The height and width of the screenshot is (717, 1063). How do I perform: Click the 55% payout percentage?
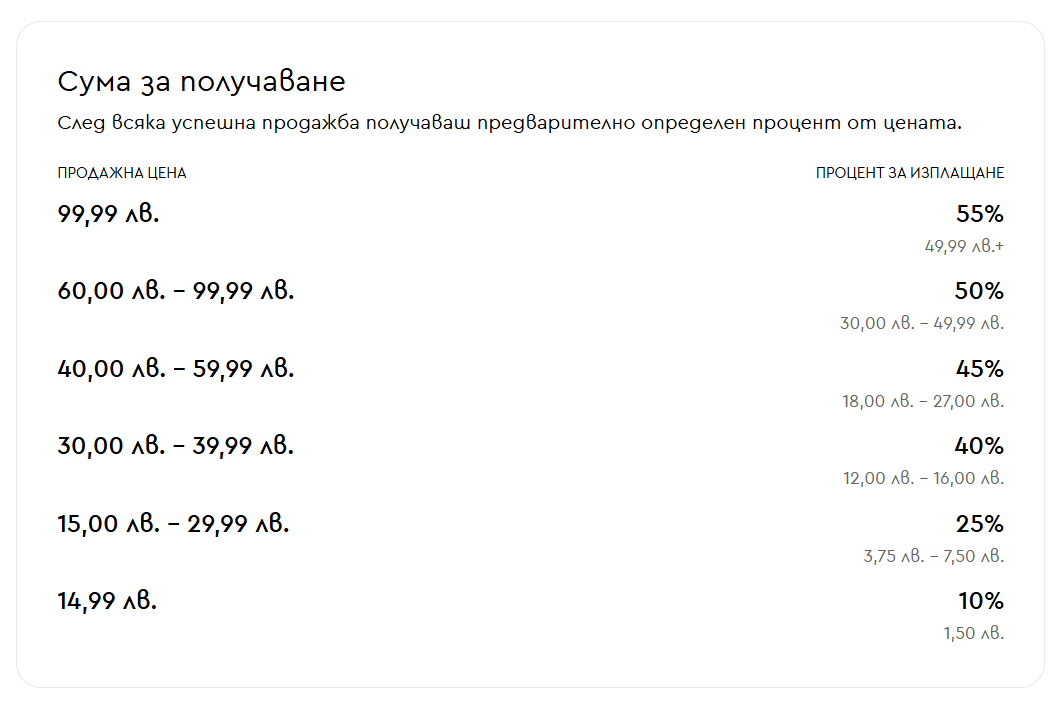click(979, 214)
